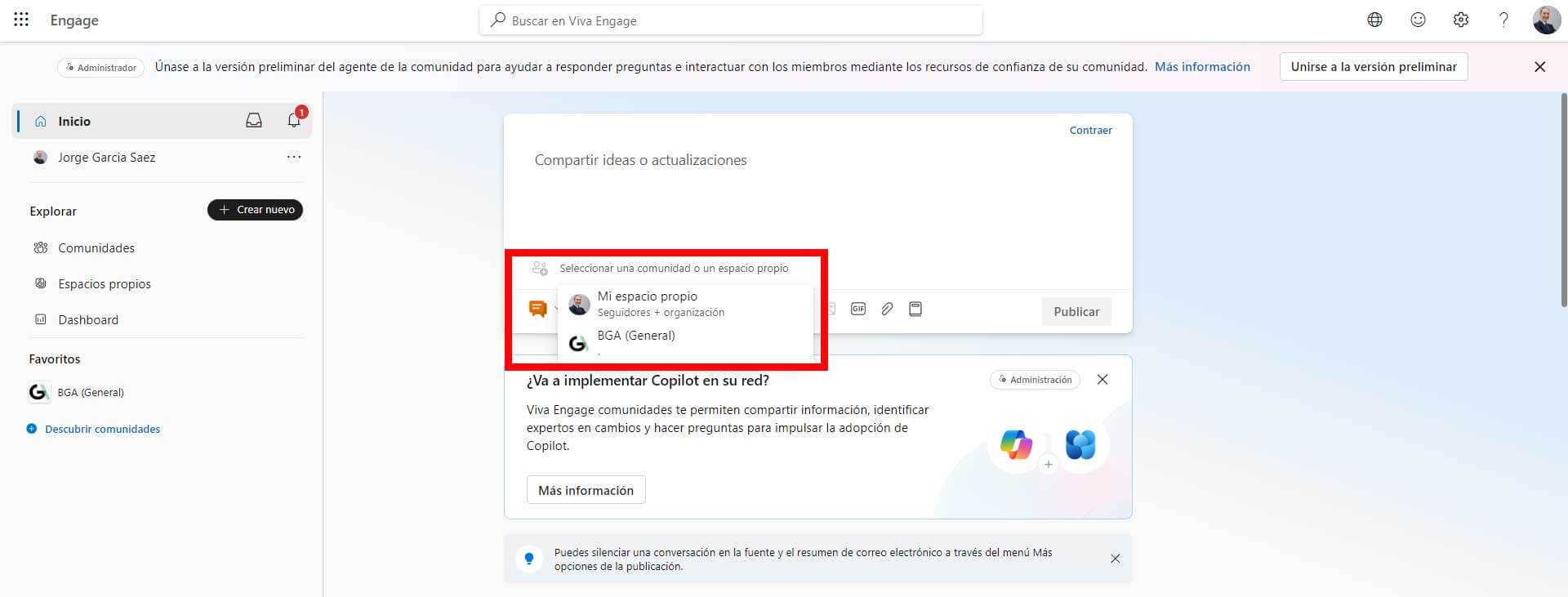The width and height of the screenshot is (1568, 597).
Task: Open the settings gear icon
Action: (1461, 20)
